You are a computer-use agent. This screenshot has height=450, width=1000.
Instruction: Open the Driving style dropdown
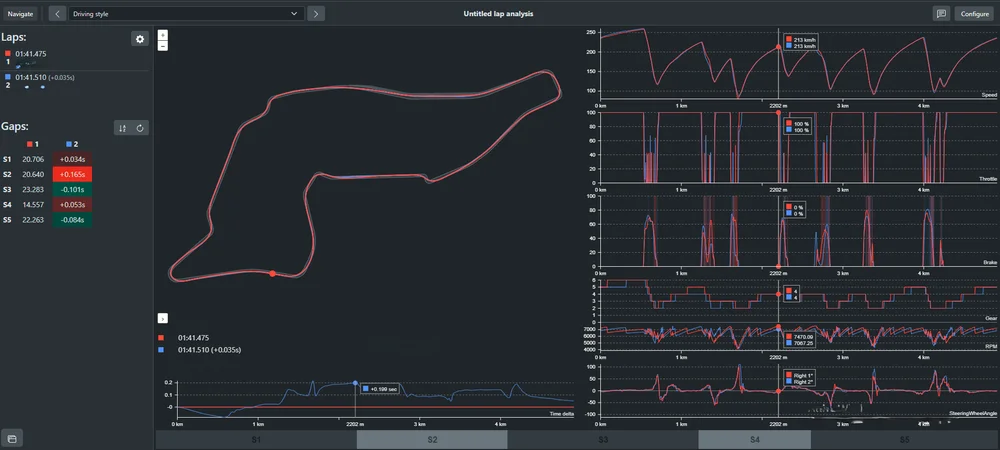pyautogui.click(x=186, y=13)
